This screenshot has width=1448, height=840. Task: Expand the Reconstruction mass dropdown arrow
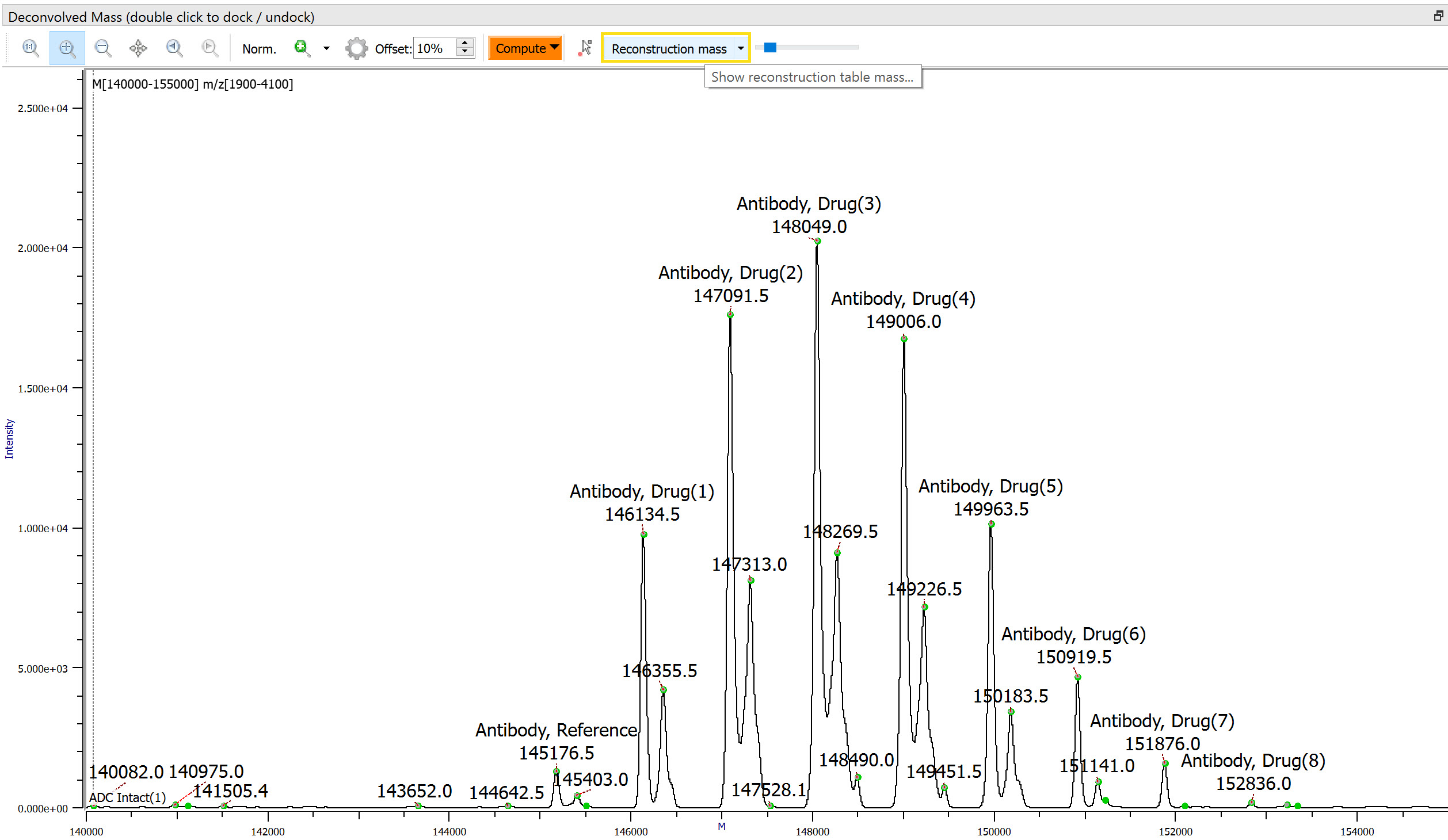(741, 48)
